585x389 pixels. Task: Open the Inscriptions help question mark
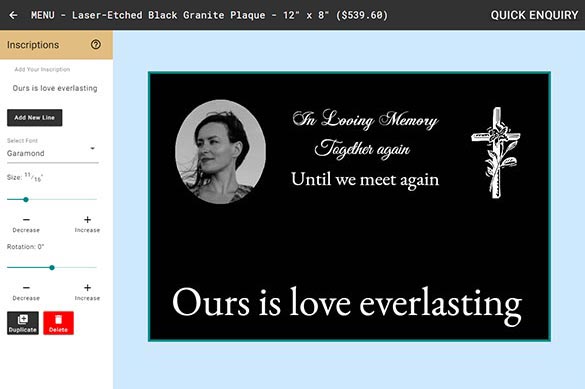point(96,45)
